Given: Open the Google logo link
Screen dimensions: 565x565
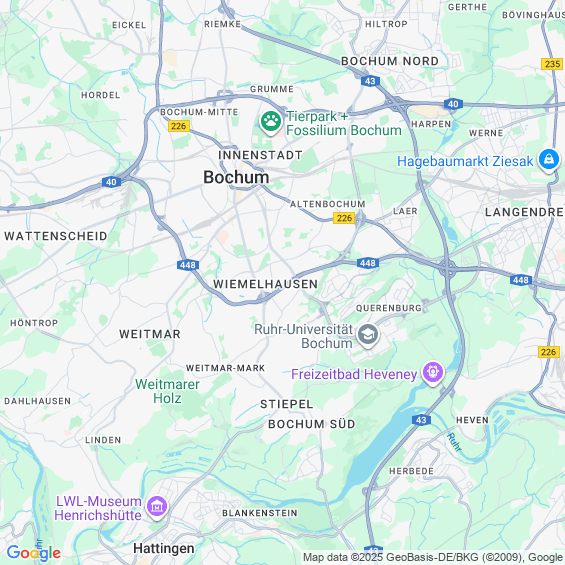Looking at the screenshot, I should pyautogui.click(x=34, y=552).
